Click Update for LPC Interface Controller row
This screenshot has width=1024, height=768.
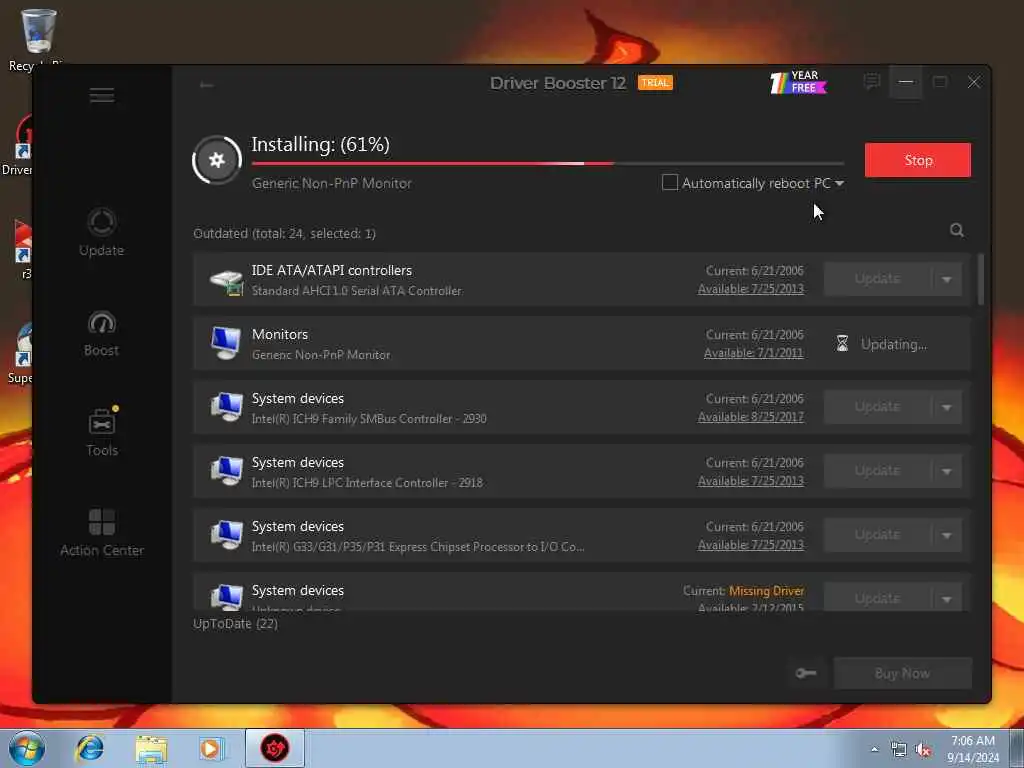(877, 472)
